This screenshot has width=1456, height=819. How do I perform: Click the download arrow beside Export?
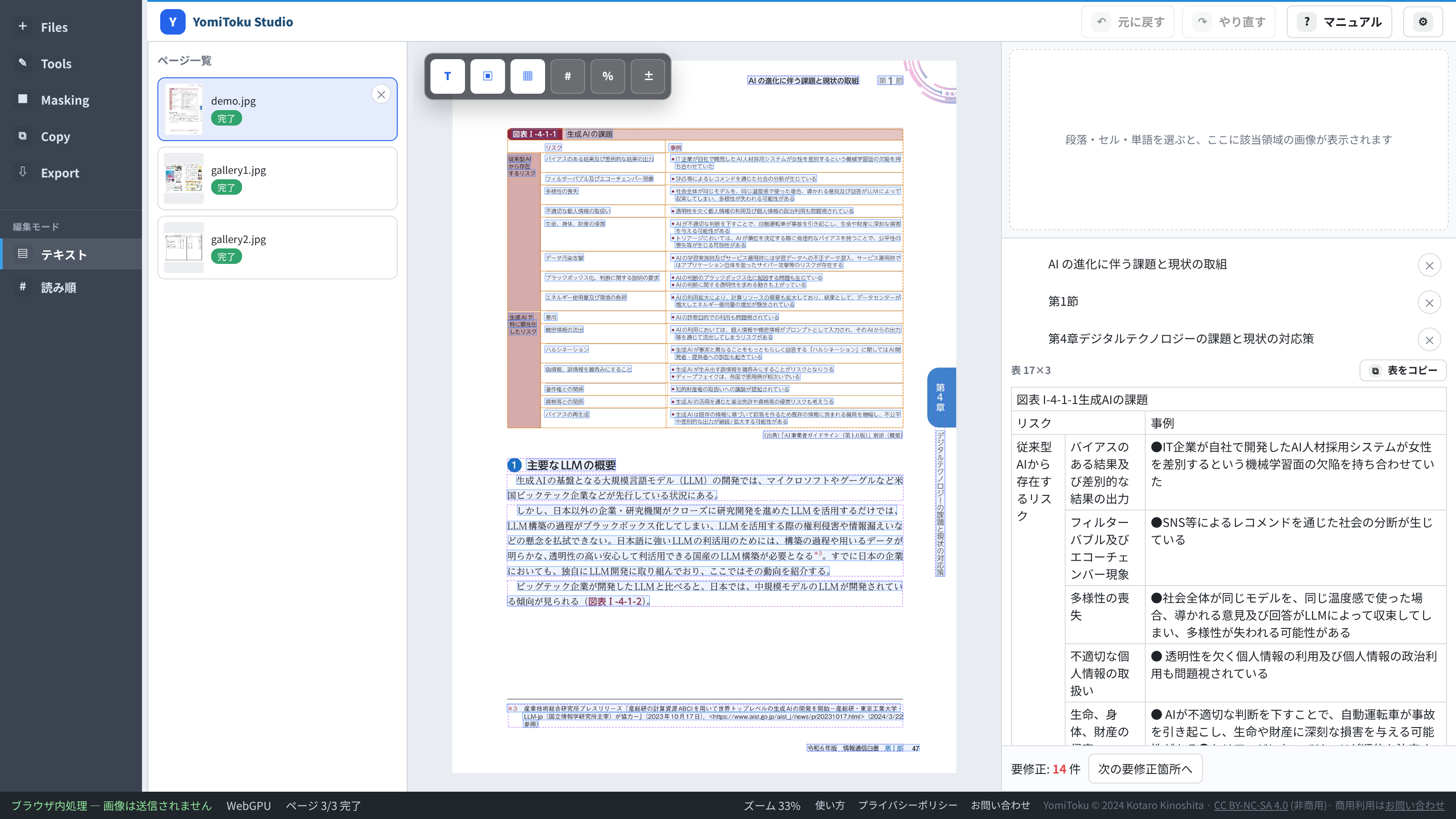[x=23, y=172]
